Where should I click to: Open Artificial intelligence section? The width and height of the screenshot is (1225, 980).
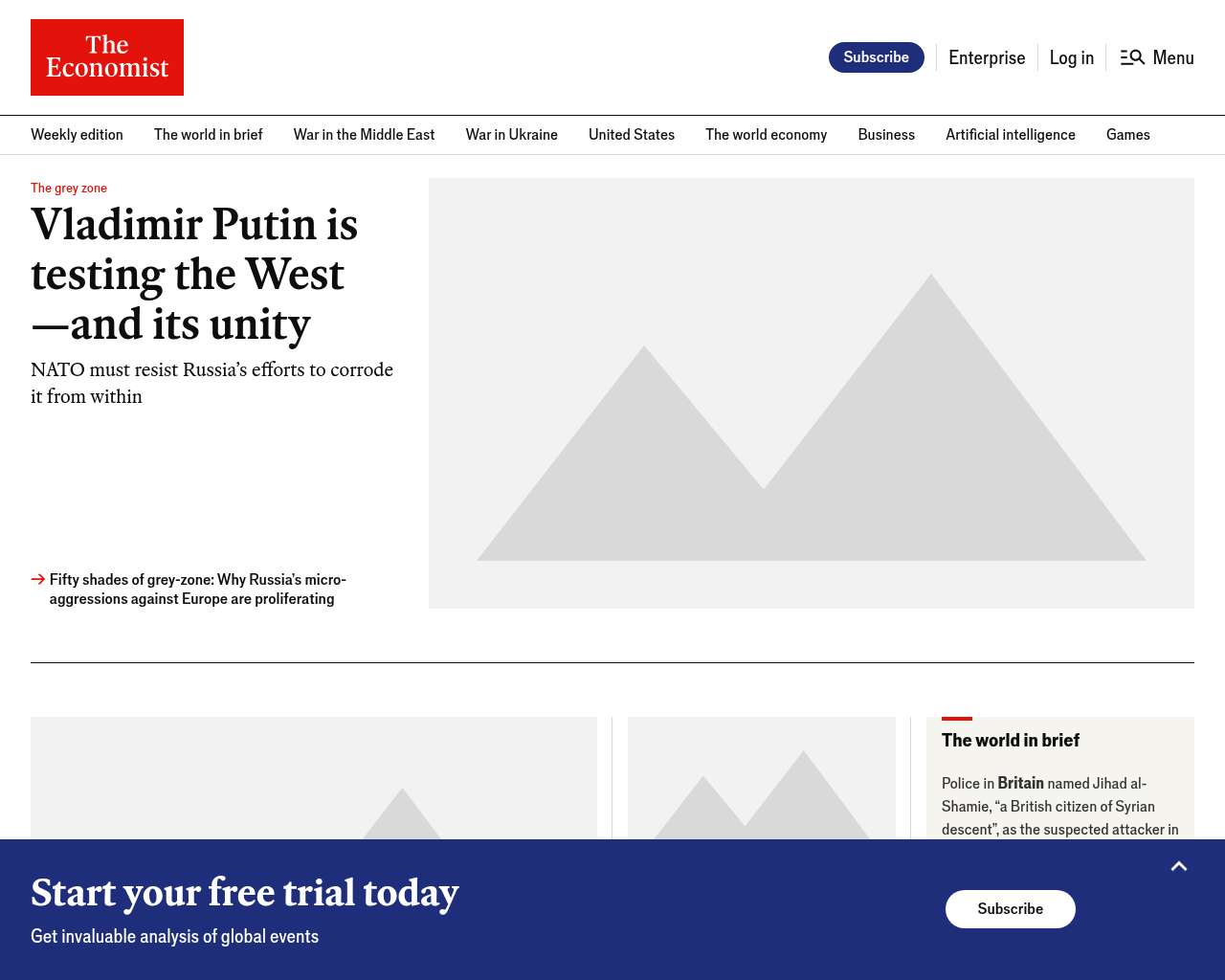tap(1010, 135)
